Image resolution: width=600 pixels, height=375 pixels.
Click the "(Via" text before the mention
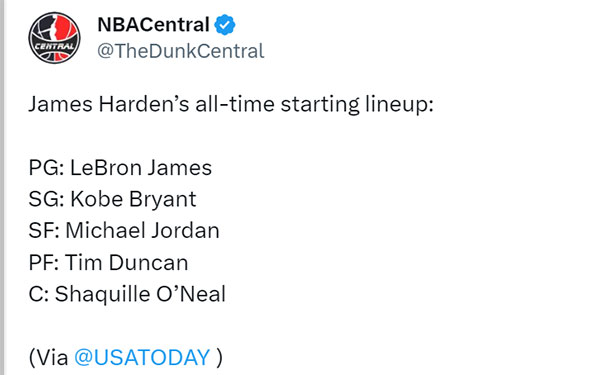49,358
